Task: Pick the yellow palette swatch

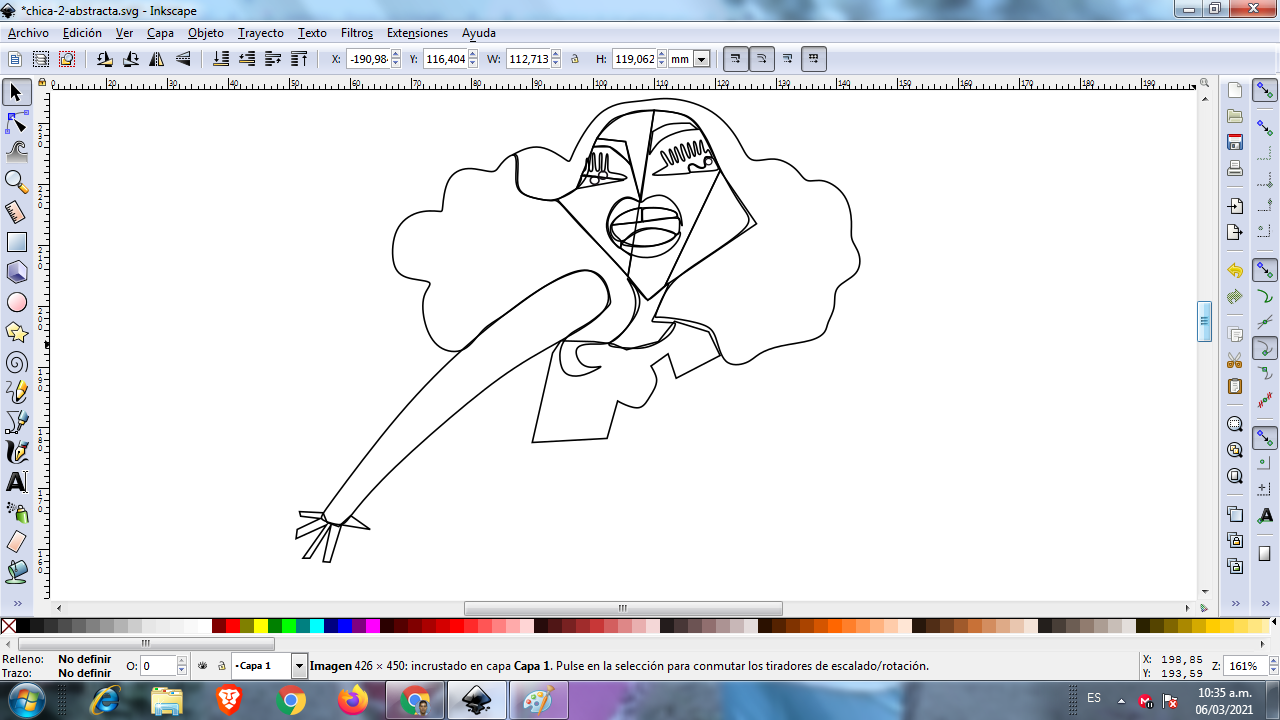Action: (x=261, y=626)
